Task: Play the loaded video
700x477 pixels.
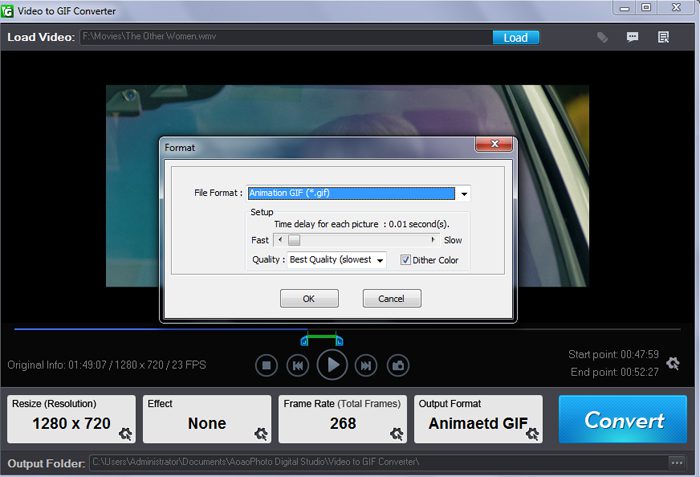Action: (332, 365)
